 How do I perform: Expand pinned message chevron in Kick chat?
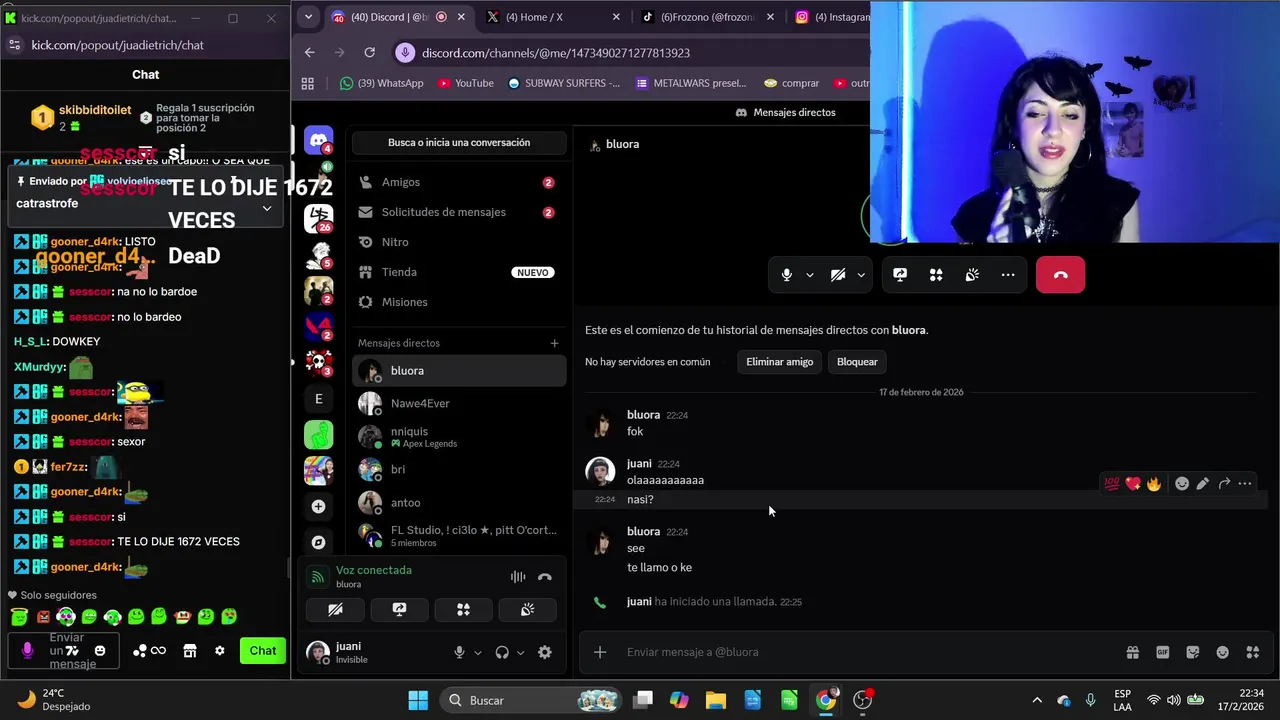click(267, 208)
